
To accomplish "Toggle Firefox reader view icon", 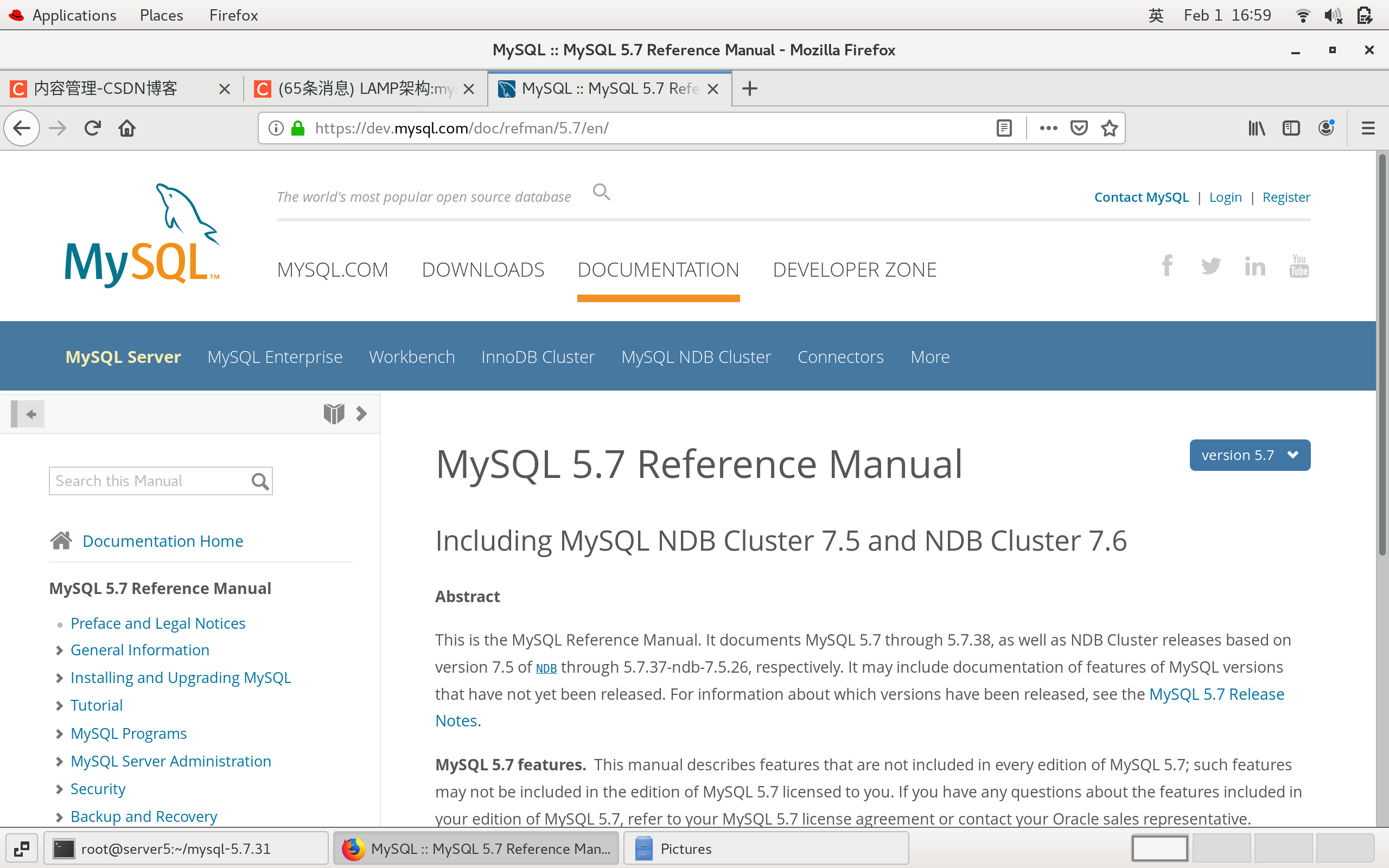I will [1004, 128].
